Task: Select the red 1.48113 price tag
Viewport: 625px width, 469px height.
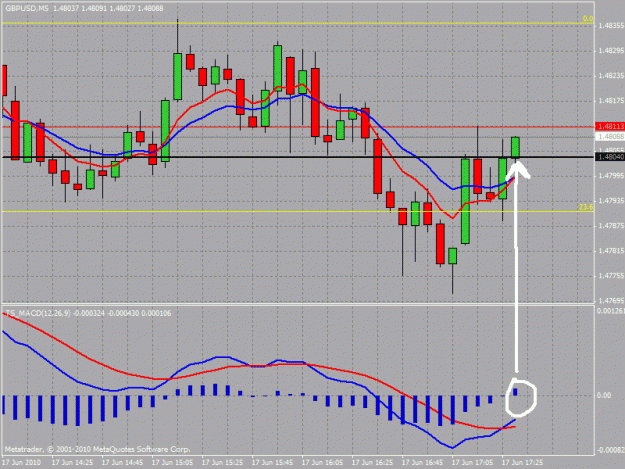Action: 610,126
